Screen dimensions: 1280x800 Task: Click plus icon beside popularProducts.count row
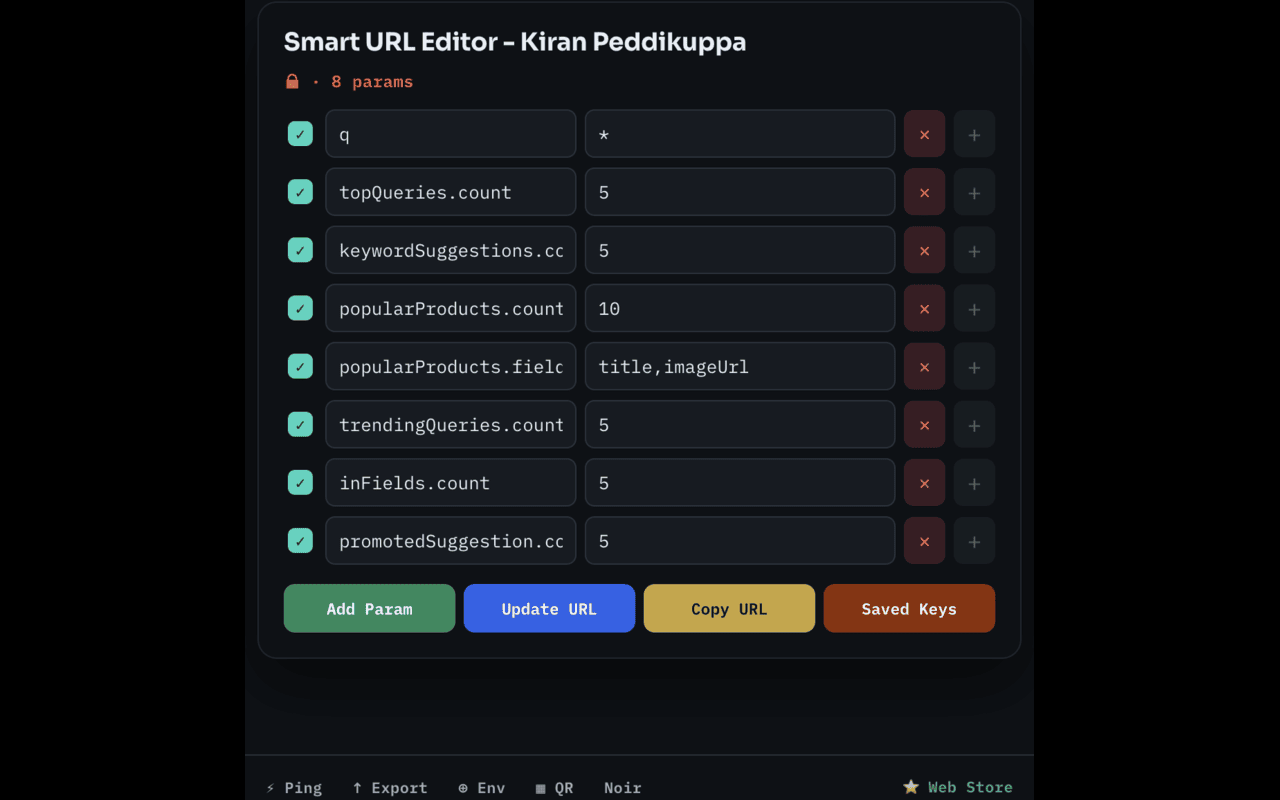click(974, 308)
